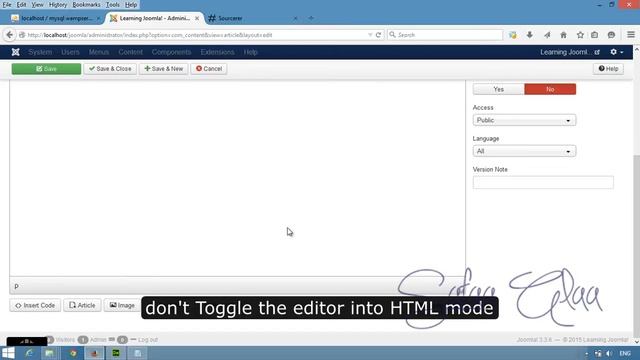Close the Learning Joomla browser tab

click(197, 18)
